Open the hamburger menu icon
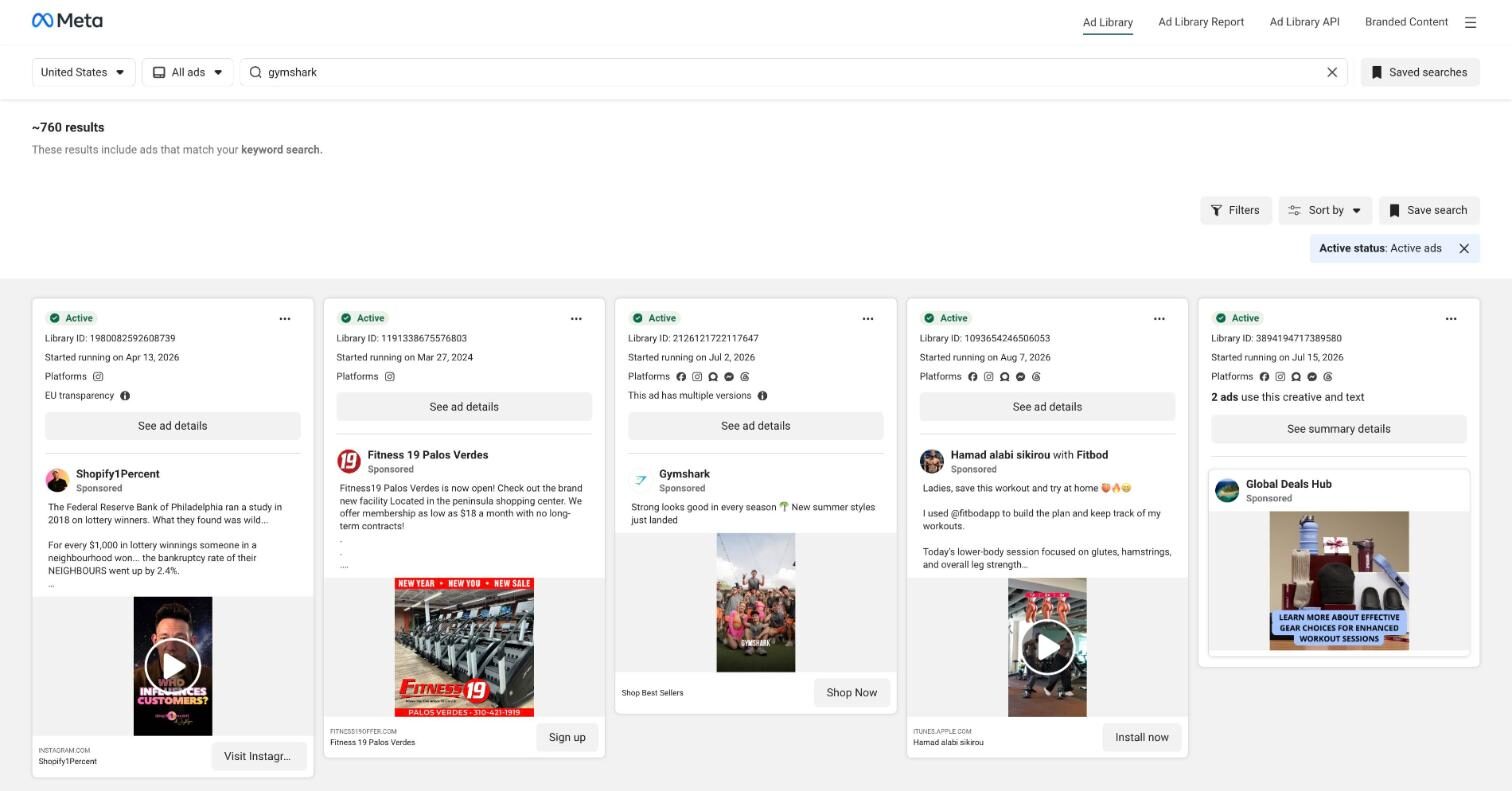1512x791 pixels. [x=1470, y=22]
